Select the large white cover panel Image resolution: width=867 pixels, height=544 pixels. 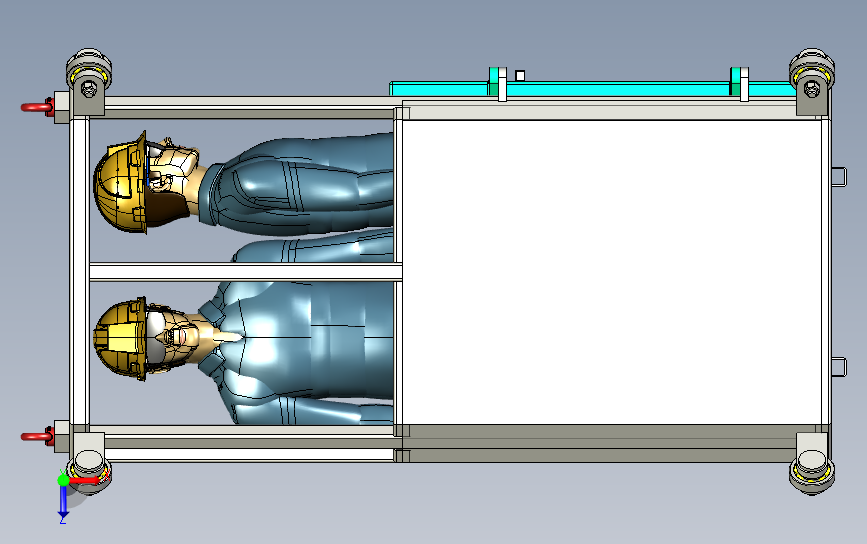click(612, 272)
